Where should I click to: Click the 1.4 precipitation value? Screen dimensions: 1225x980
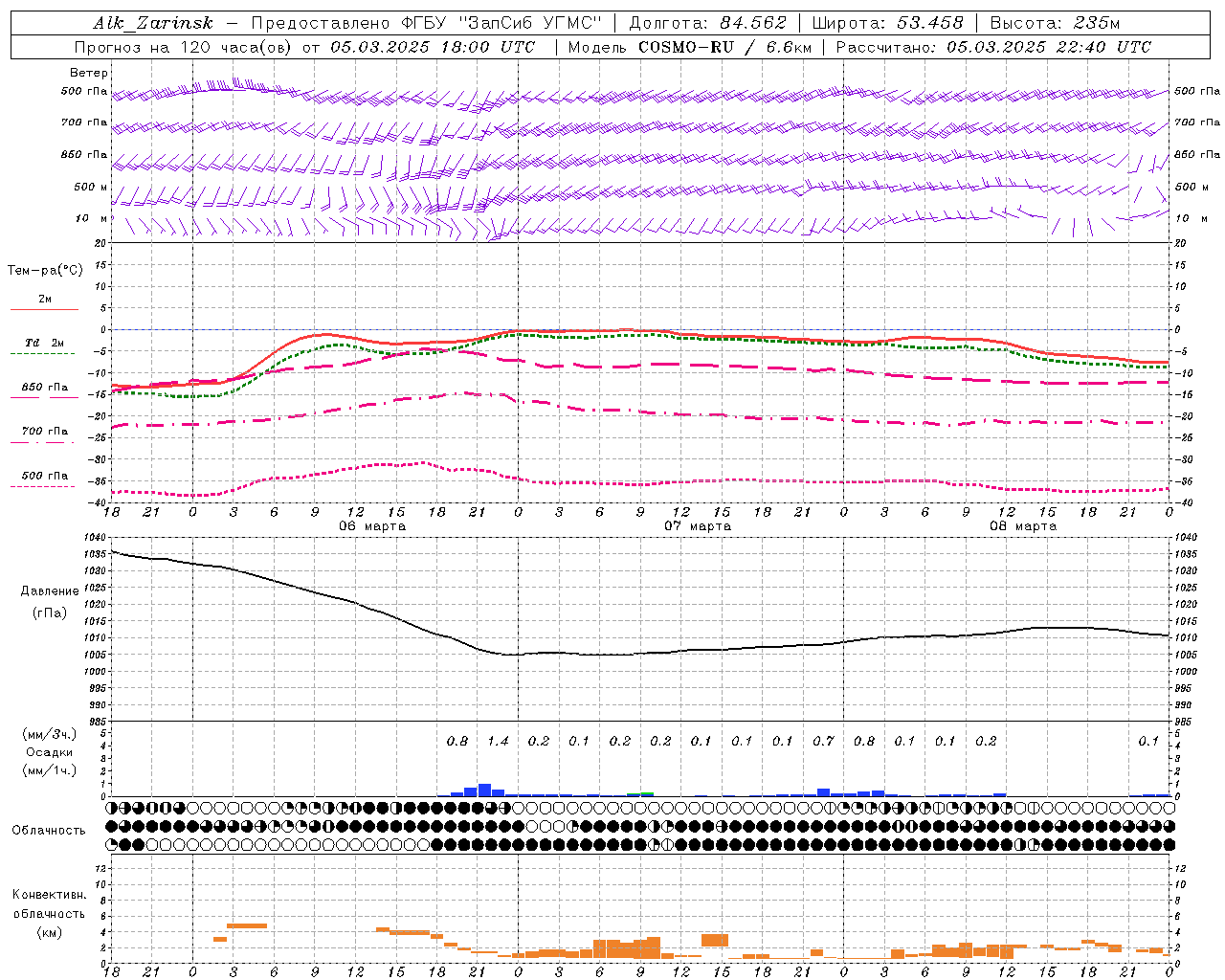click(498, 741)
